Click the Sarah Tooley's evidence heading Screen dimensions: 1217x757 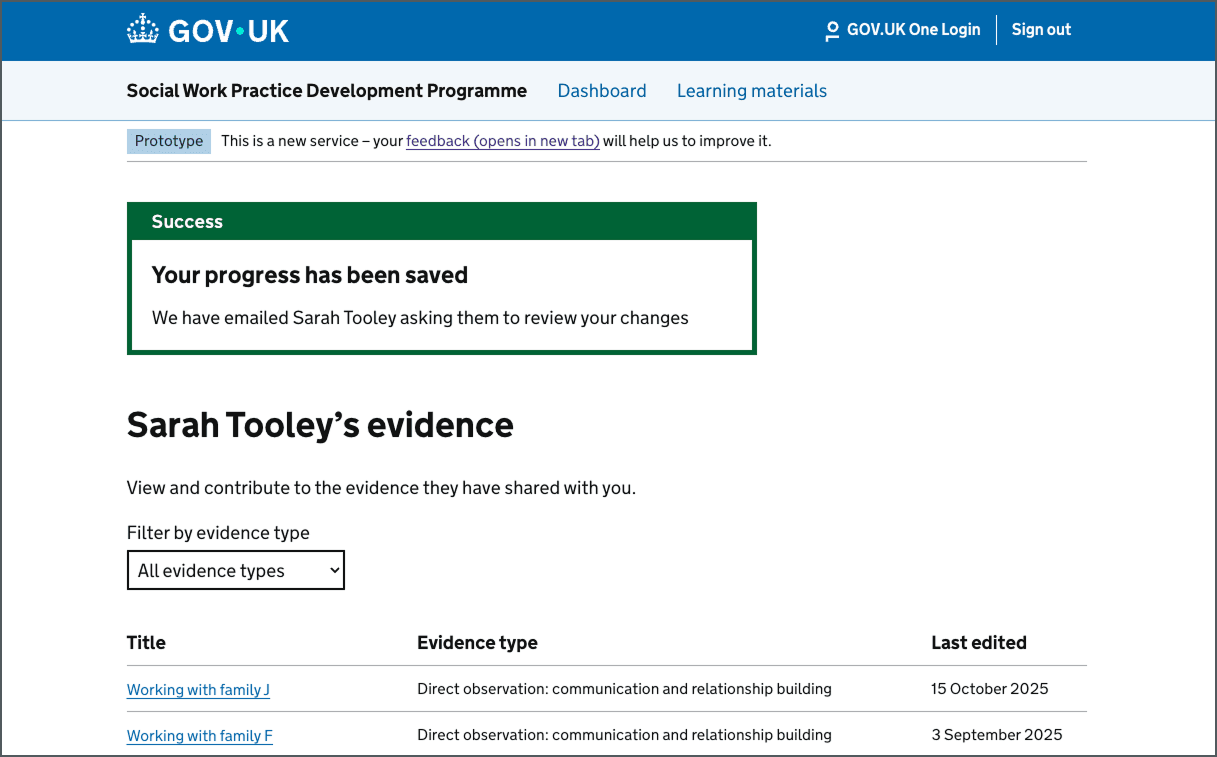319,424
